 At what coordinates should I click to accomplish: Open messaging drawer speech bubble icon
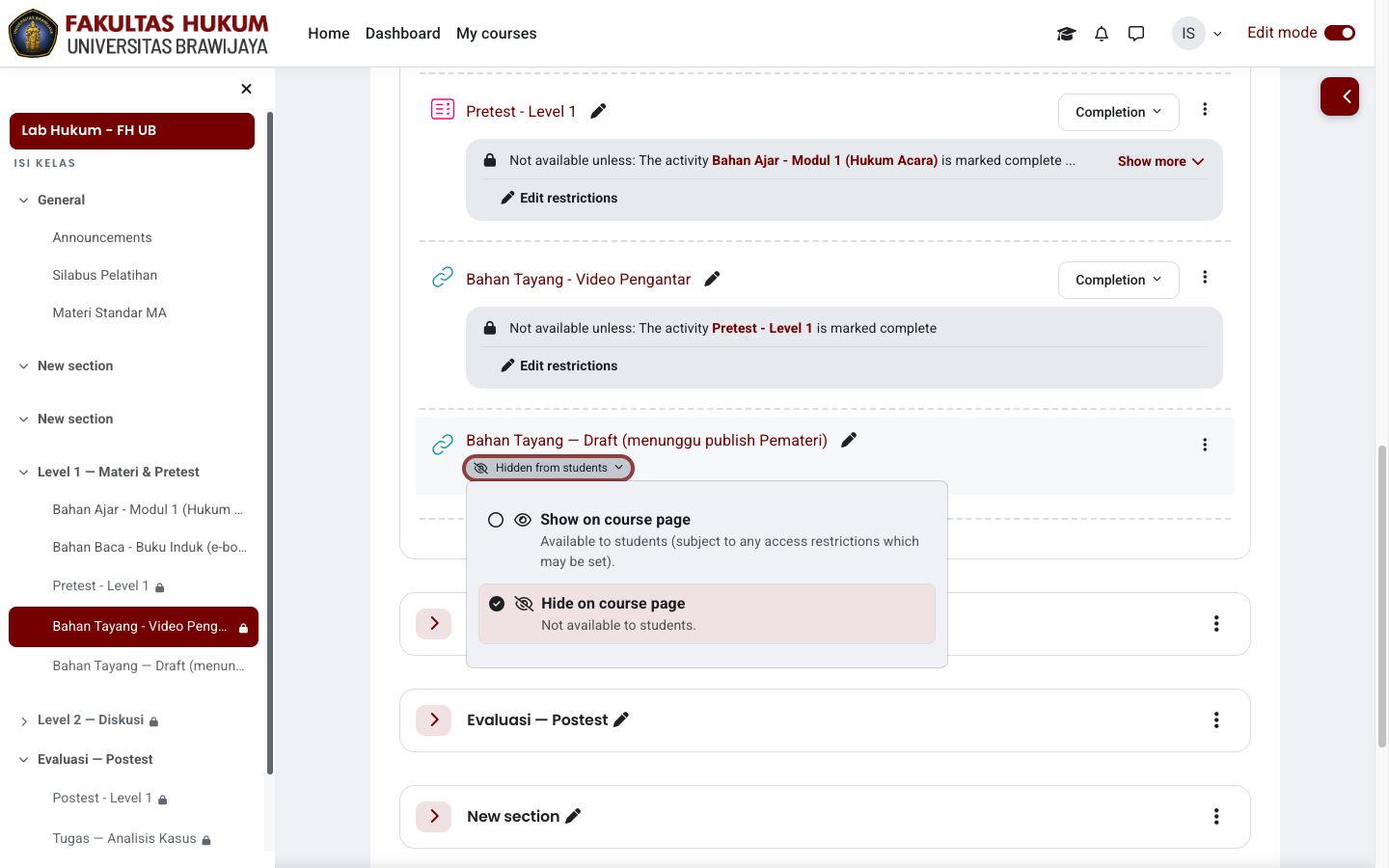(1136, 34)
